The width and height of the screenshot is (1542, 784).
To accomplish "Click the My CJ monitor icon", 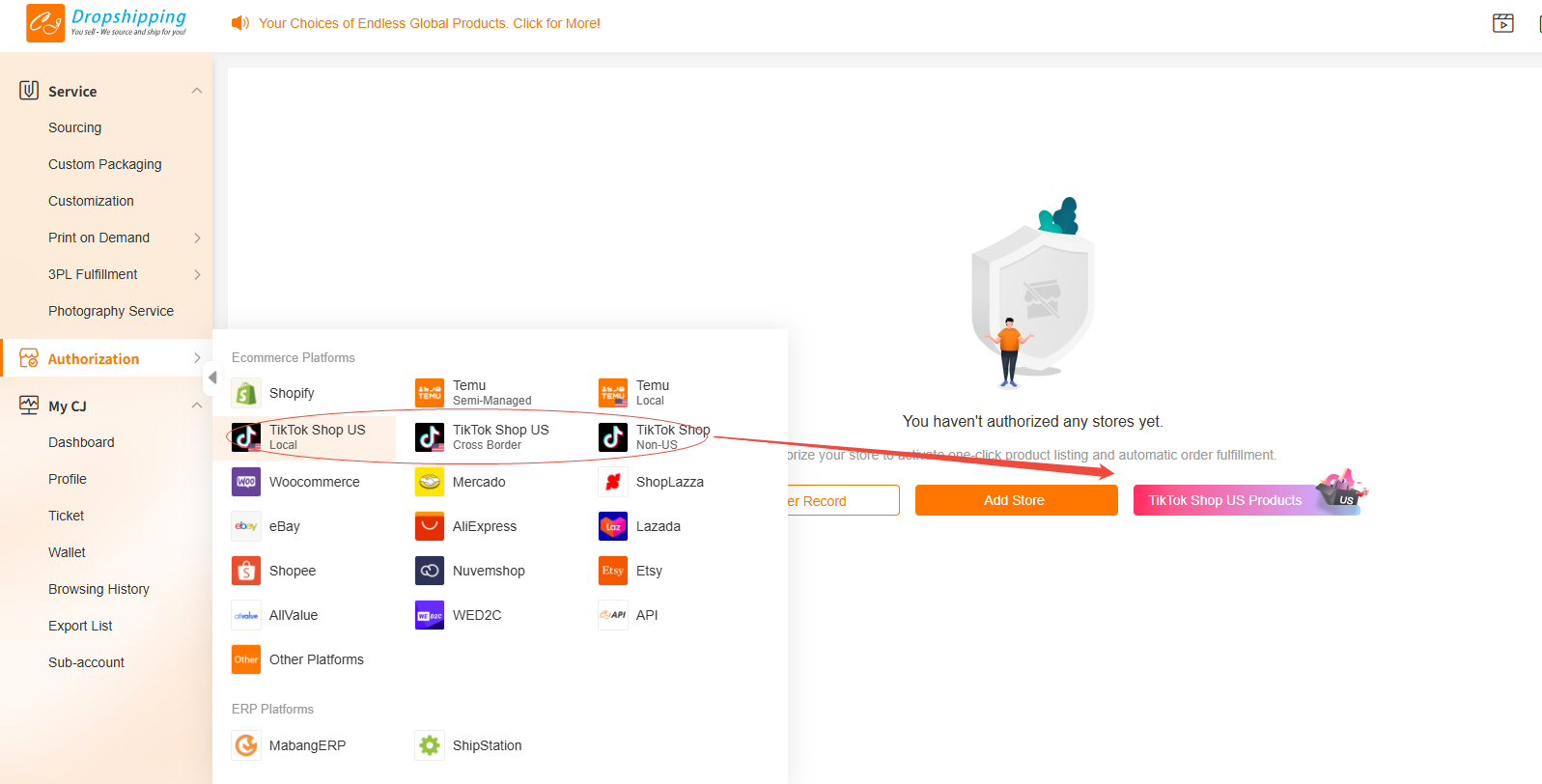I will click(x=29, y=406).
